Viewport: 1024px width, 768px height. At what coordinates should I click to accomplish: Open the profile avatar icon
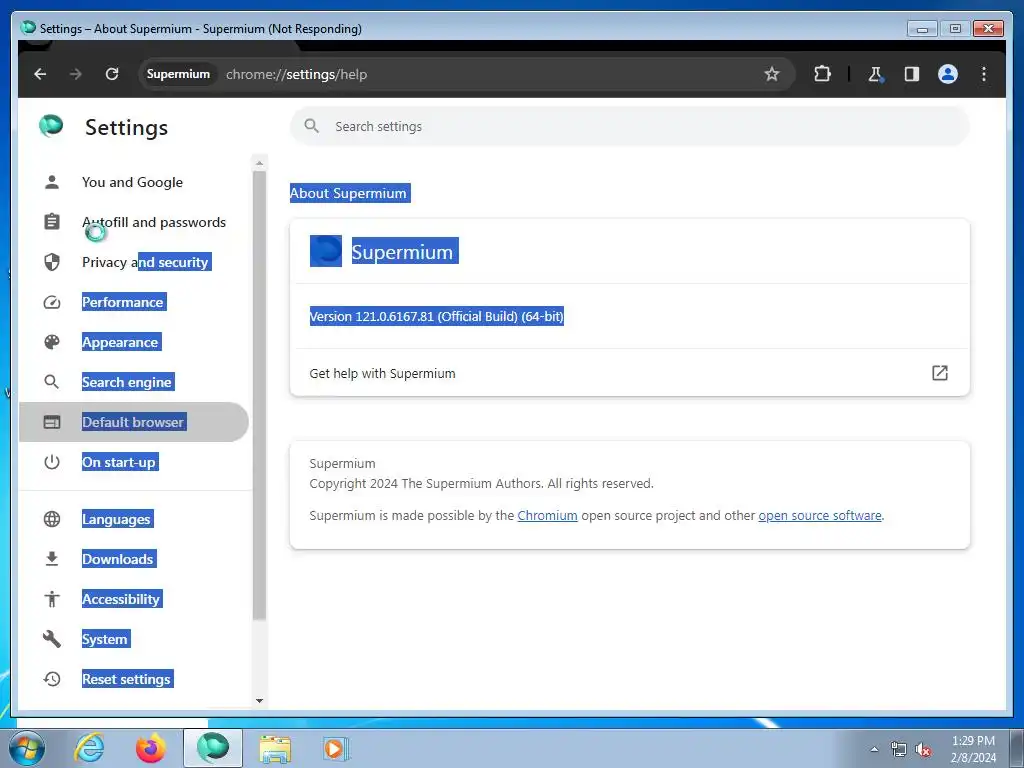coord(948,74)
